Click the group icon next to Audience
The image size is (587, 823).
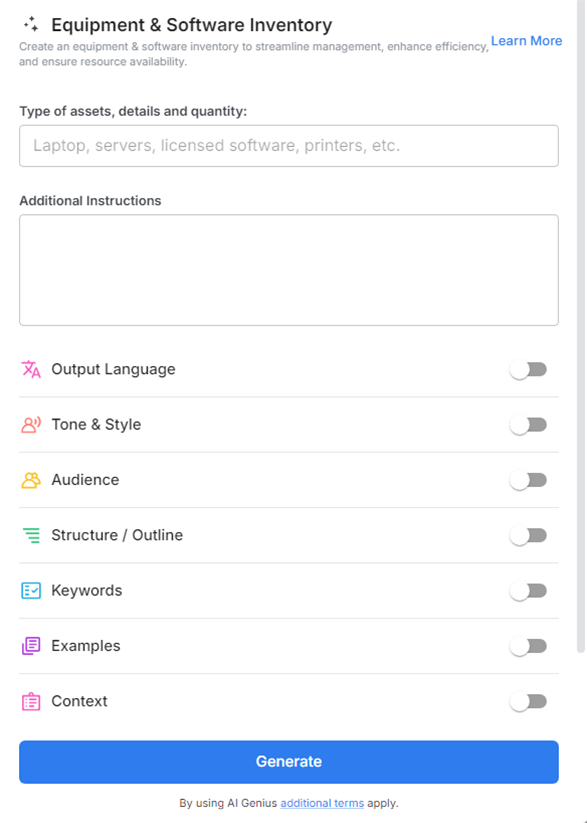tap(29, 480)
